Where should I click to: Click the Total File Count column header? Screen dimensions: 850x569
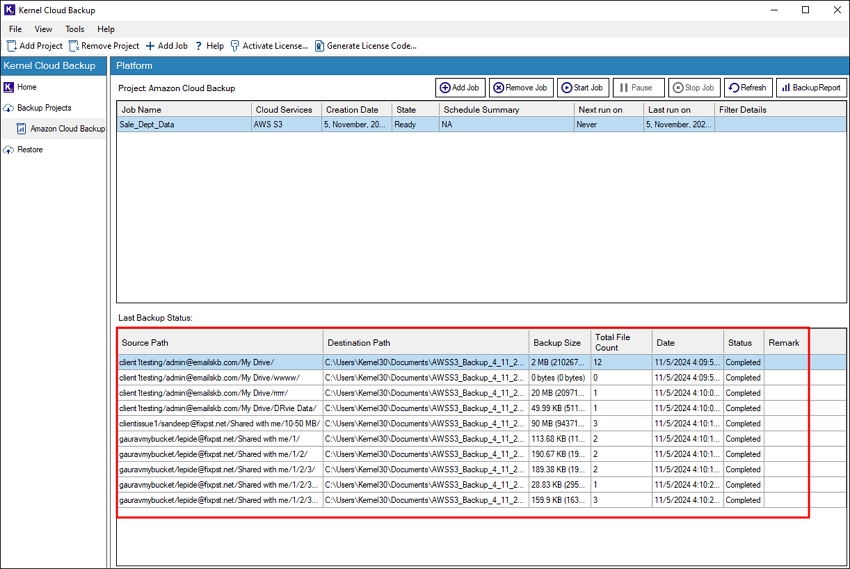[621, 342]
